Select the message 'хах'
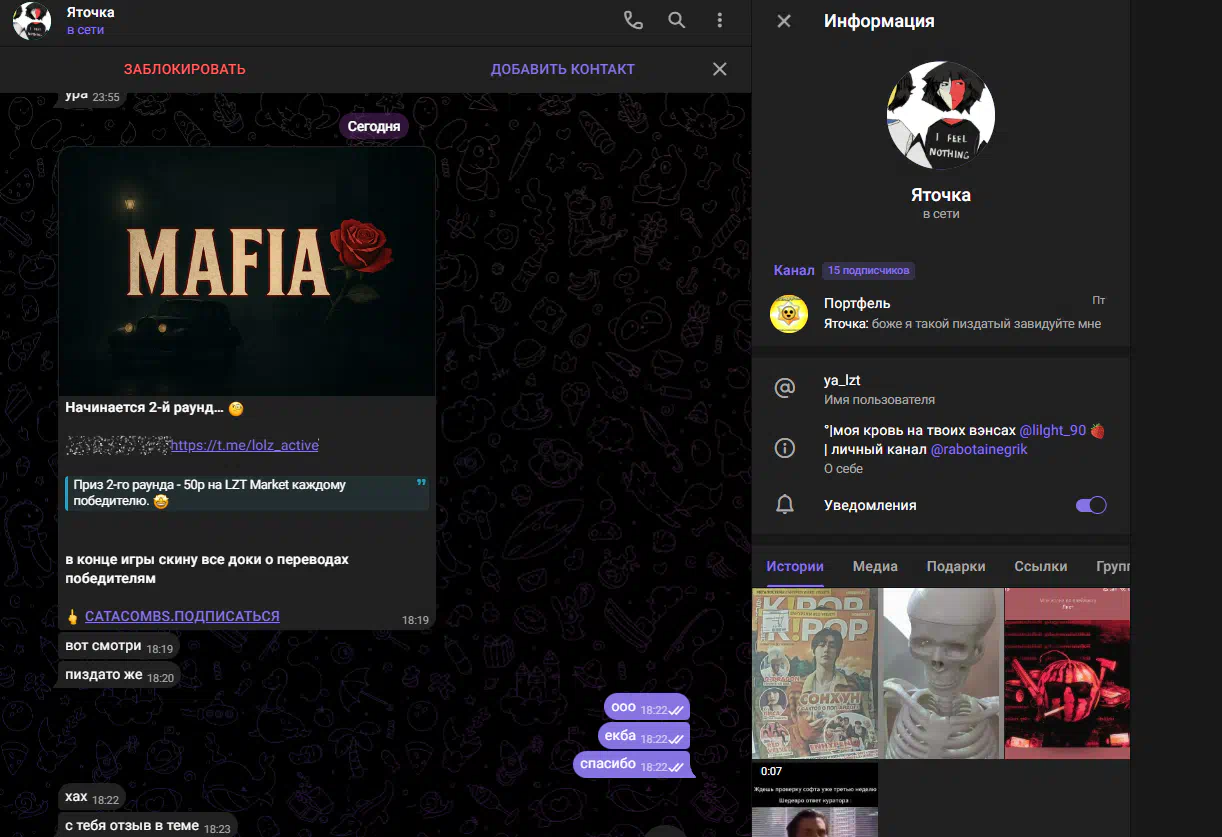Screen dimensions: 1222x837 (x=91, y=798)
